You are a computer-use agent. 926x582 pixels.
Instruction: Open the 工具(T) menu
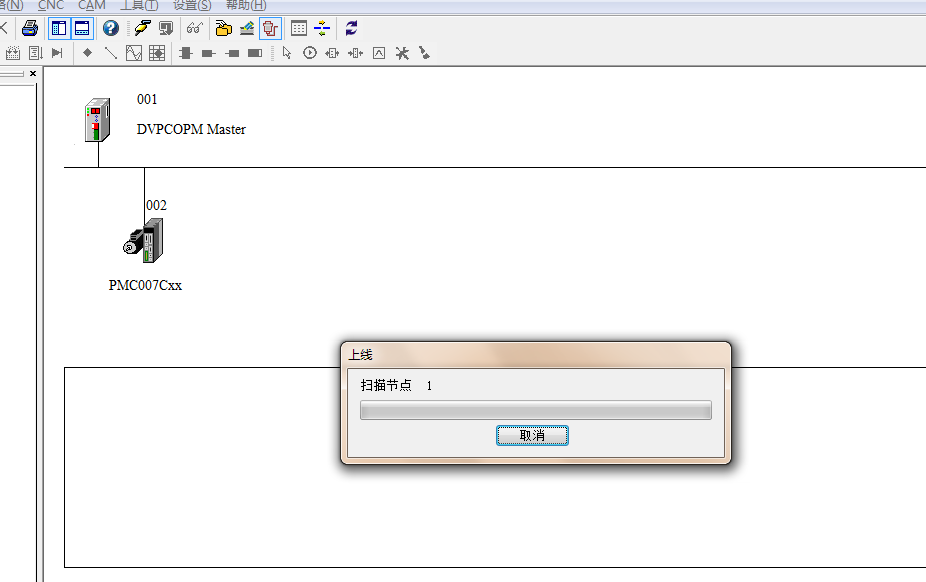(x=139, y=5)
